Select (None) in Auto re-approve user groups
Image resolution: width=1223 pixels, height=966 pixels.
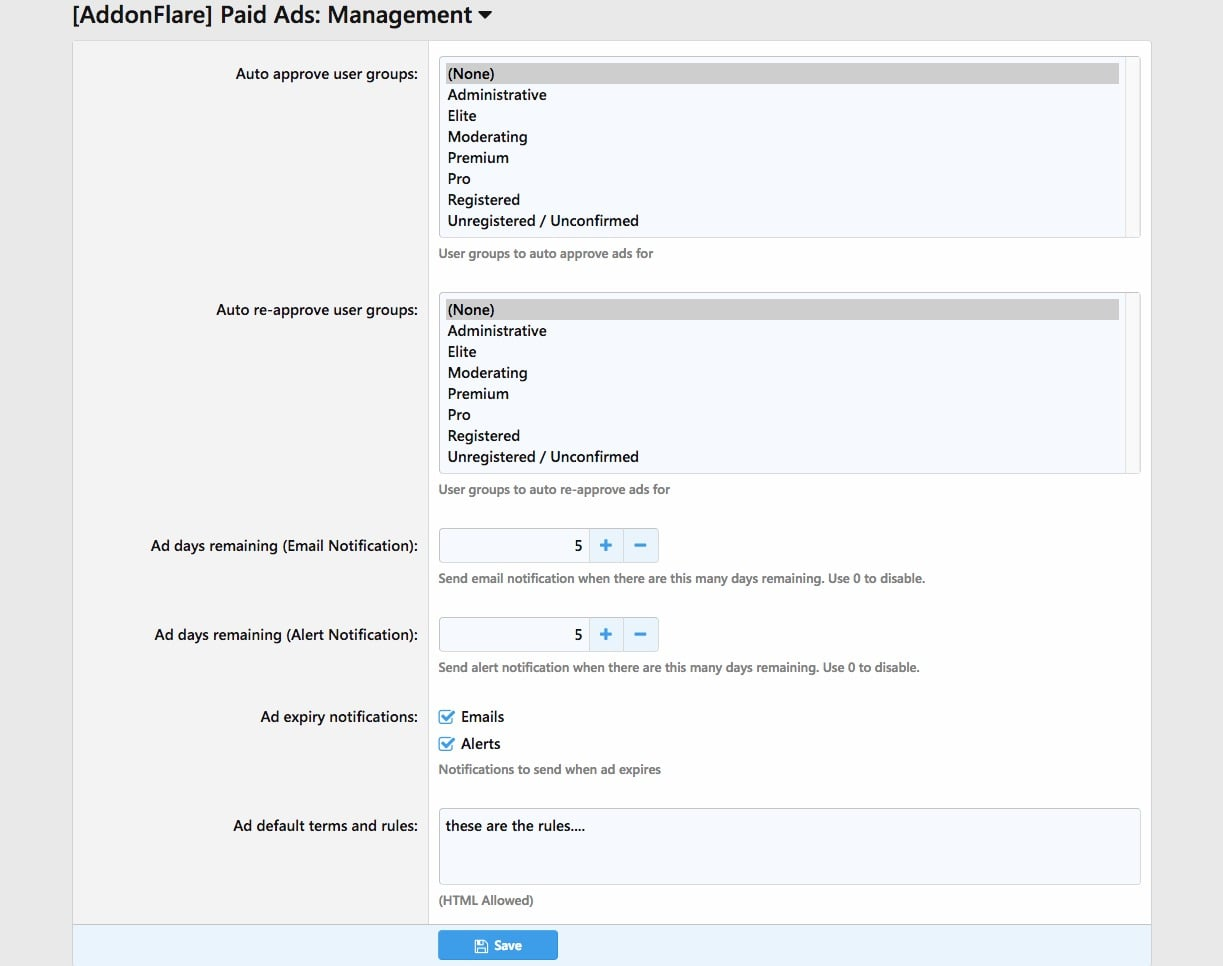(x=471, y=310)
